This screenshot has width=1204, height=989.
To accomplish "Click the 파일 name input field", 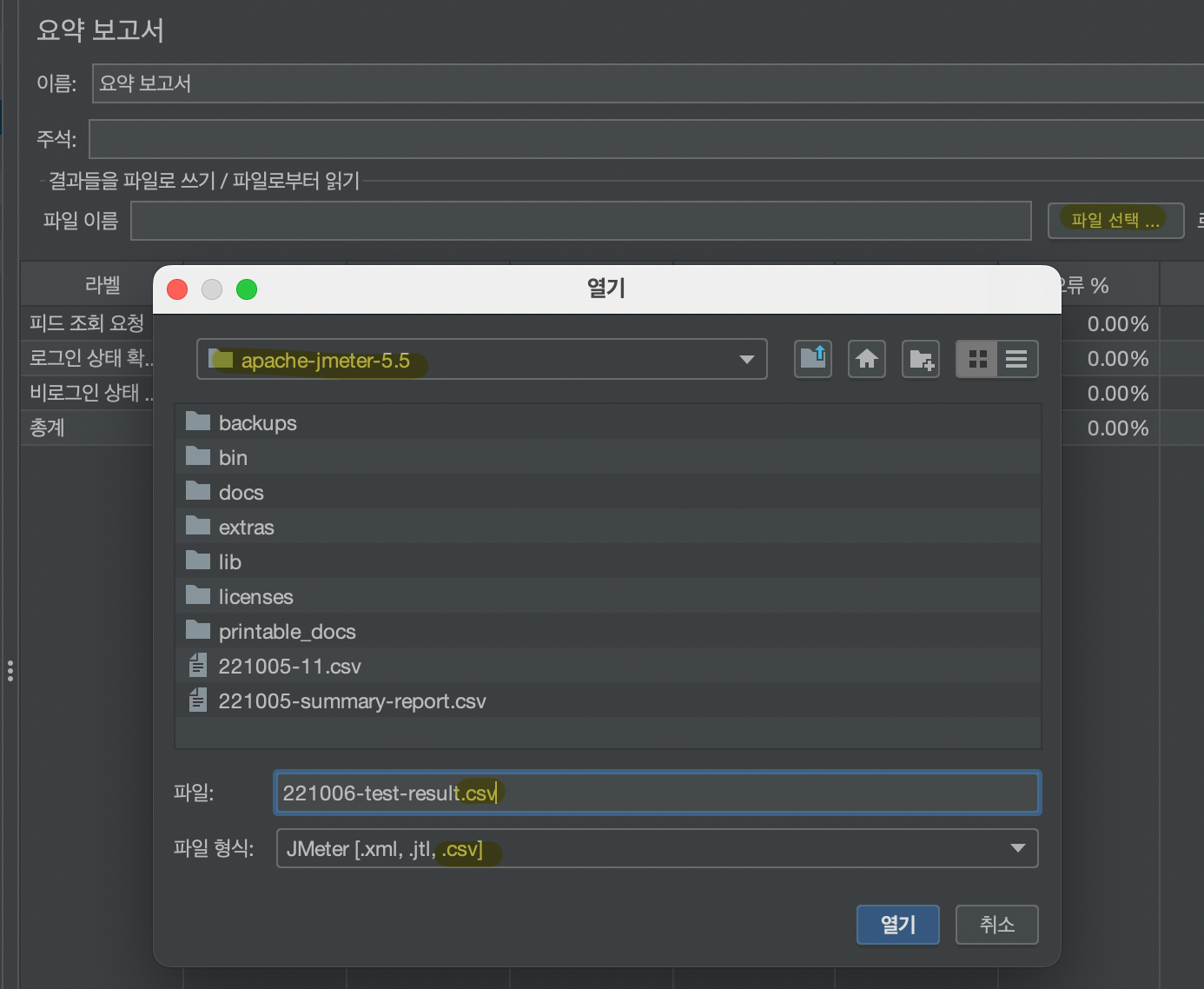I will [x=657, y=793].
